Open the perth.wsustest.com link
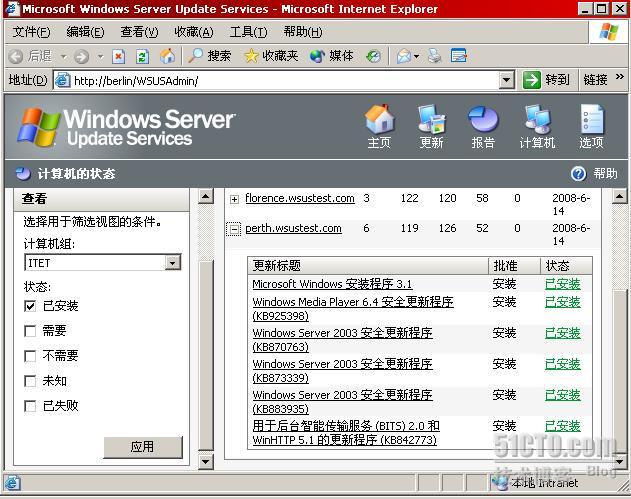Image resolution: width=631 pixels, height=499 pixels. coord(293,229)
